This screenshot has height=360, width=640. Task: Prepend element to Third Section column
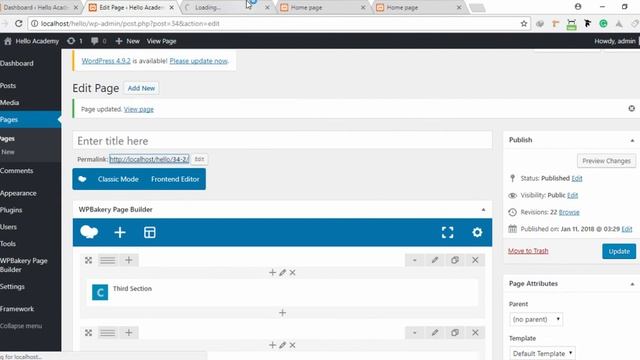tap(272, 272)
